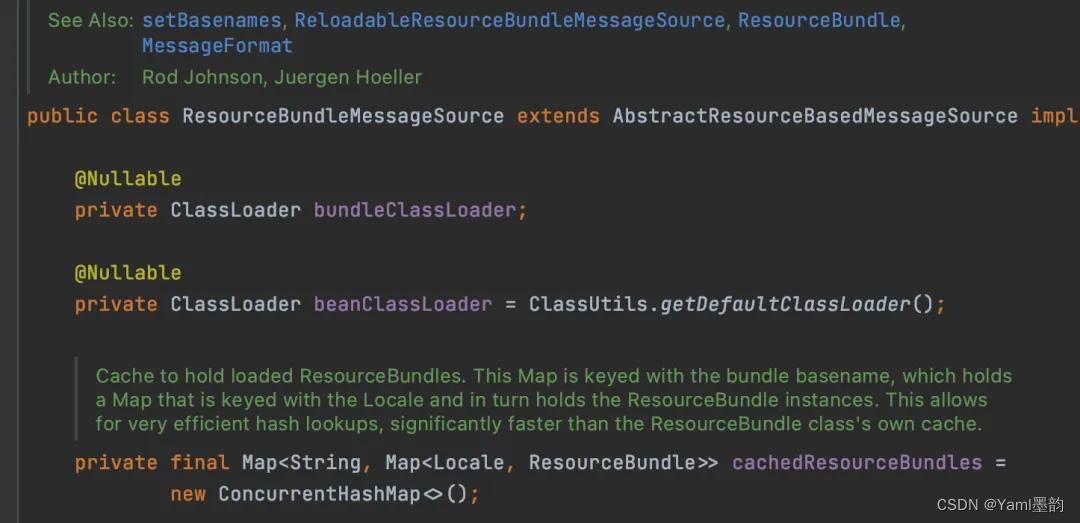This screenshot has width=1080, height=523.
Task: Click the @Nullable annotation above beanClassLoader
Action: click(x=128, y=273)
